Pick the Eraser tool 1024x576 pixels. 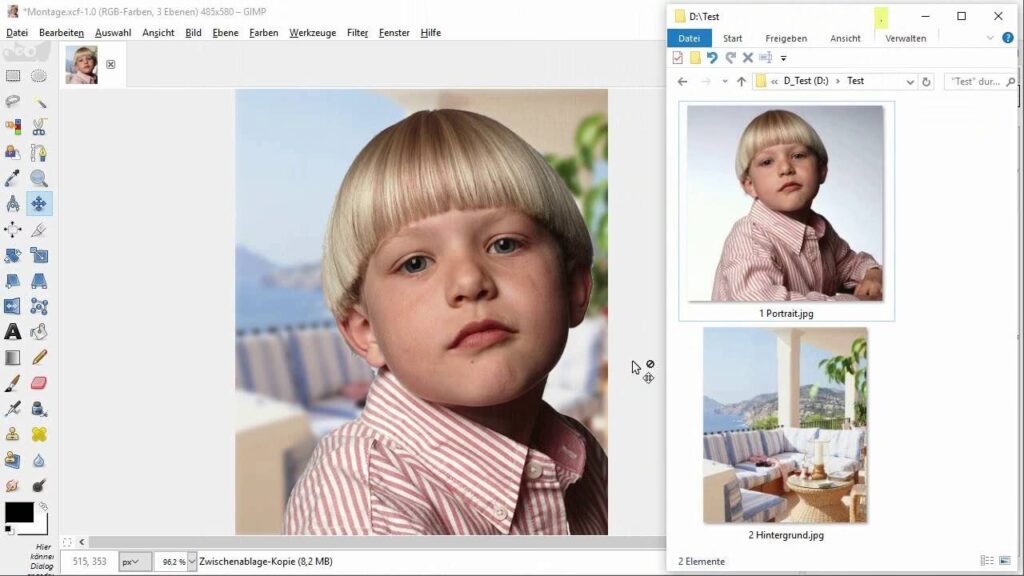coord(39,383)
